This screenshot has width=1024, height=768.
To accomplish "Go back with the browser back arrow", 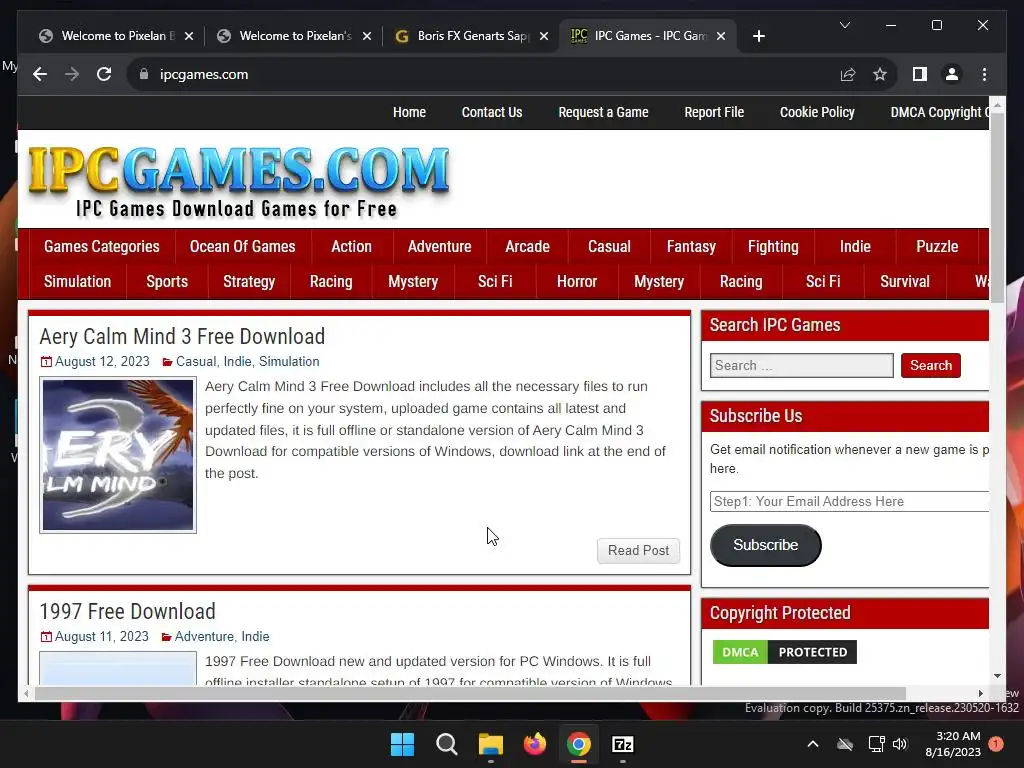I will 40,74.
